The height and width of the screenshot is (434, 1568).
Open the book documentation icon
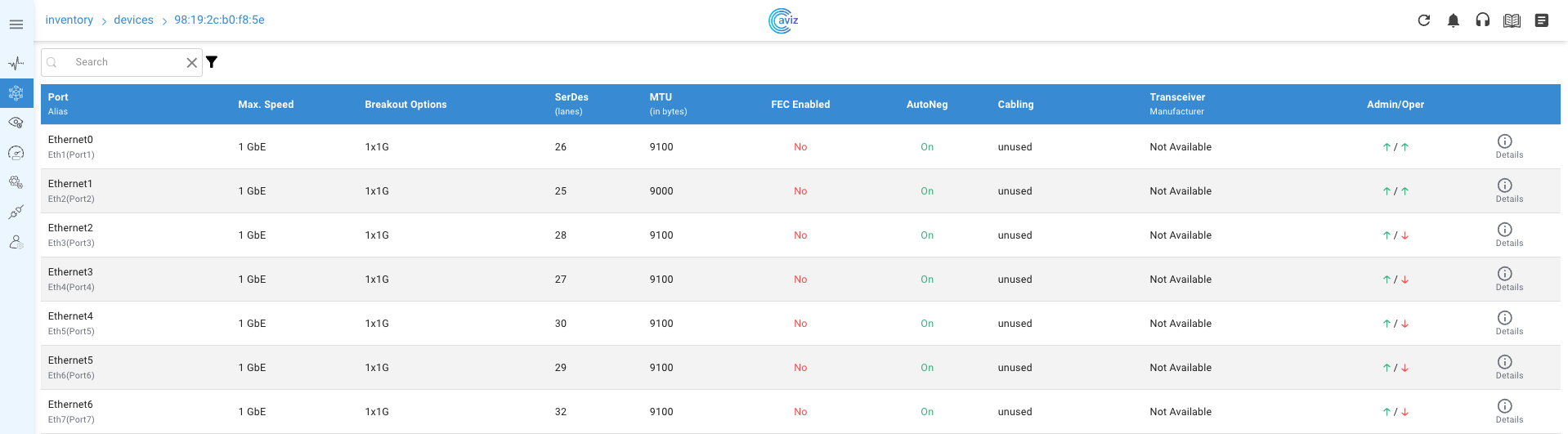click(x=1512, y=20)
